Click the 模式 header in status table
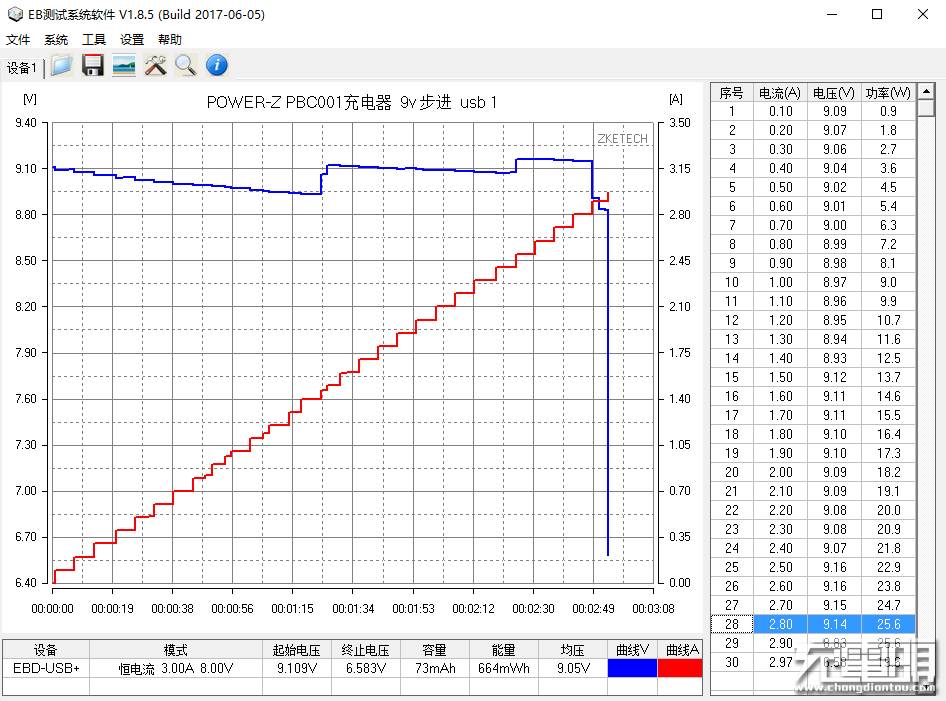Screen dimensions: 946x701 pos(176,650)
